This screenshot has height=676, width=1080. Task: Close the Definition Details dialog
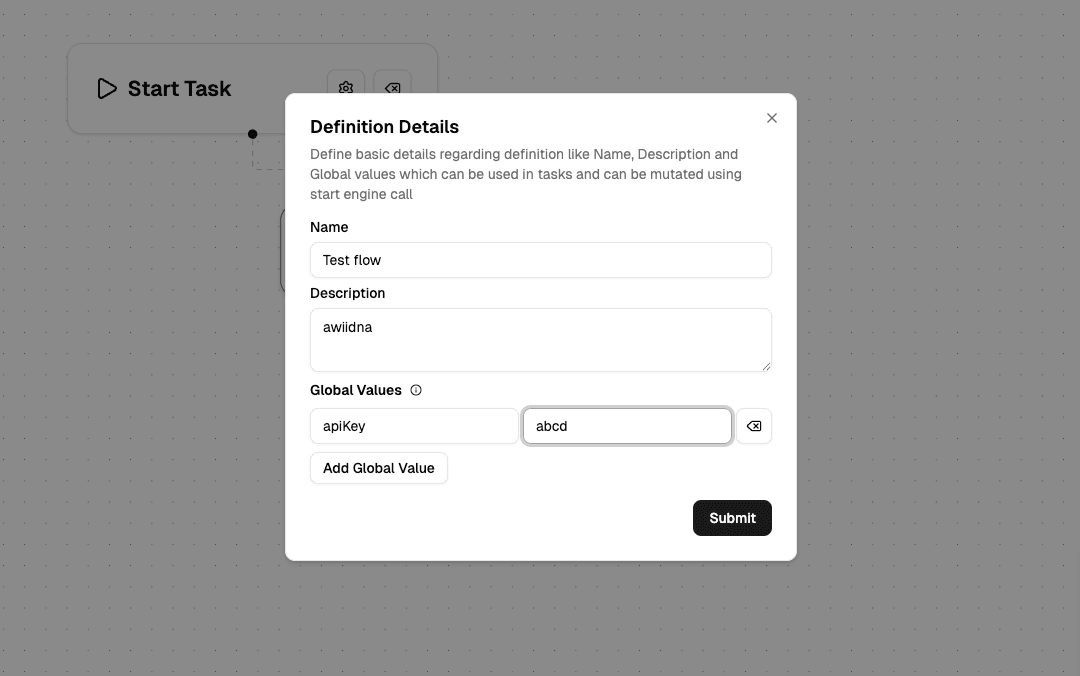[771, 118]
